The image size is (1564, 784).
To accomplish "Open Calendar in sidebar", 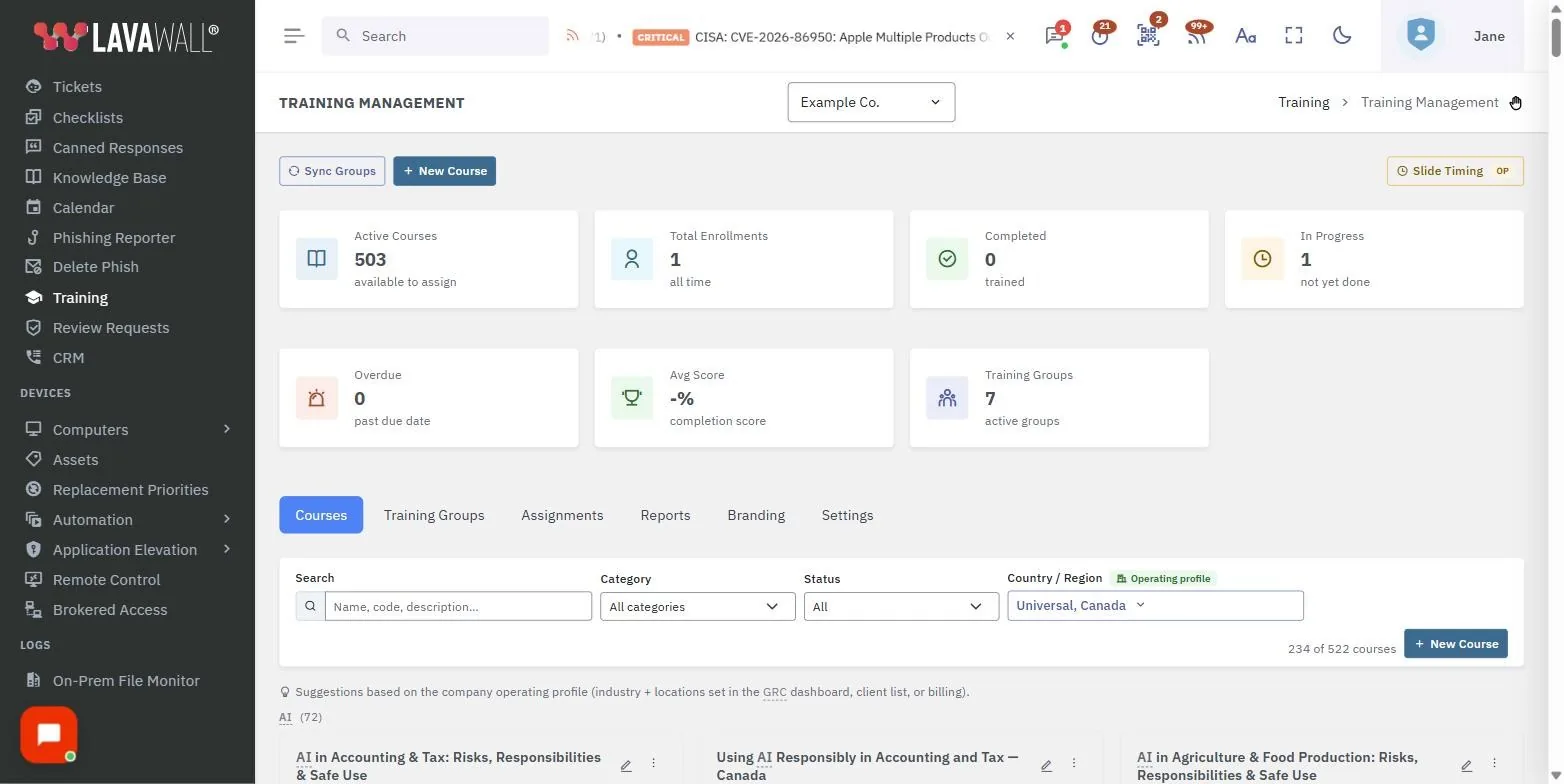I will tap(83, 207).
